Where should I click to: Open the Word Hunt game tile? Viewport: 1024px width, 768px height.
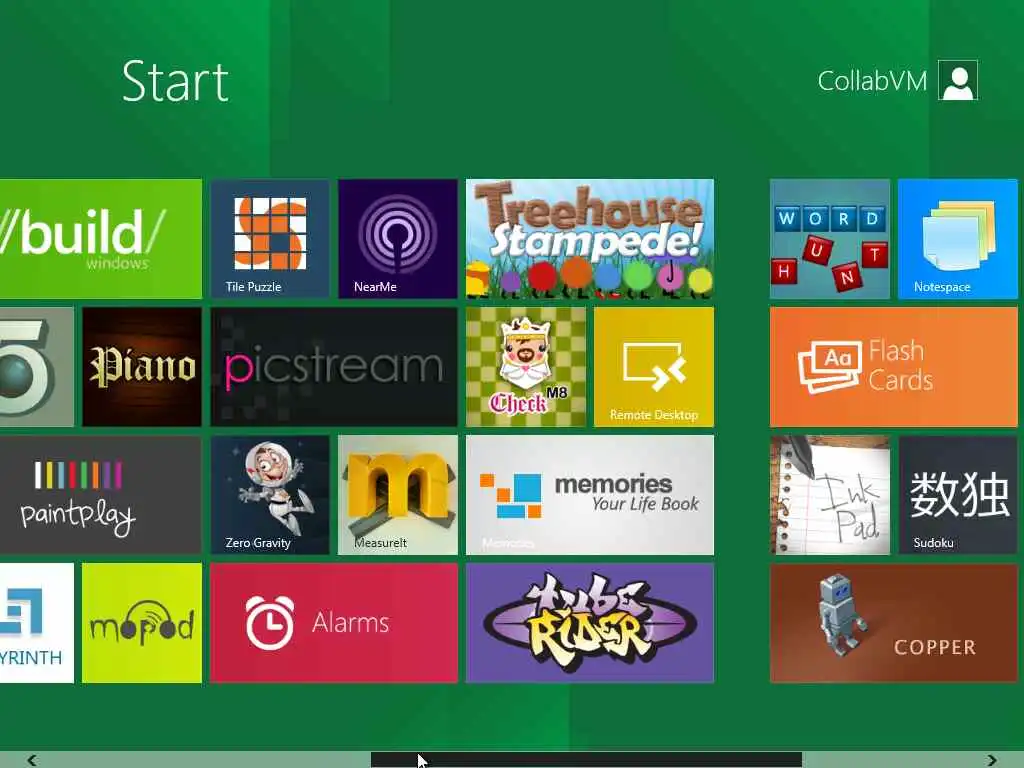coord(829,239)
